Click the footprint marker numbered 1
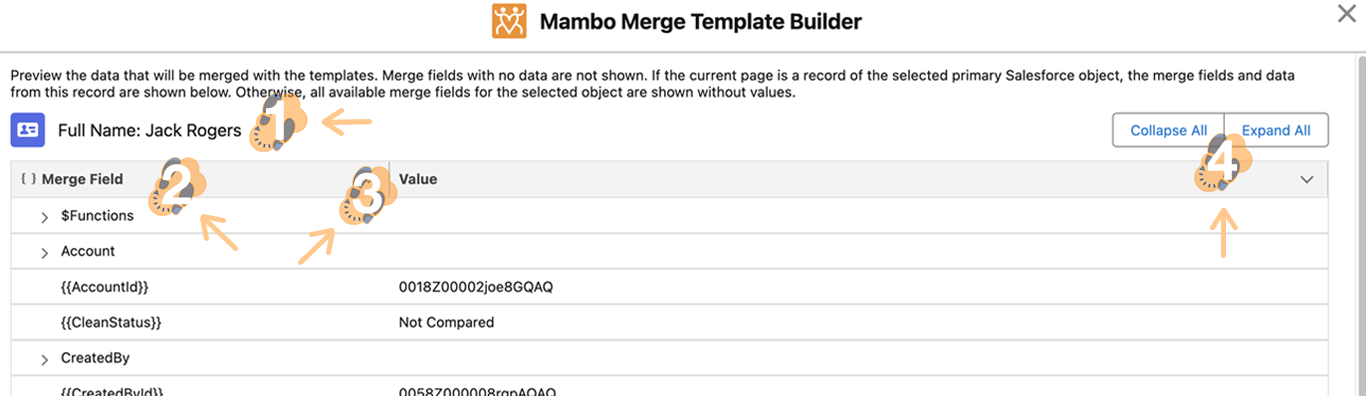 (x=277, y=122)
